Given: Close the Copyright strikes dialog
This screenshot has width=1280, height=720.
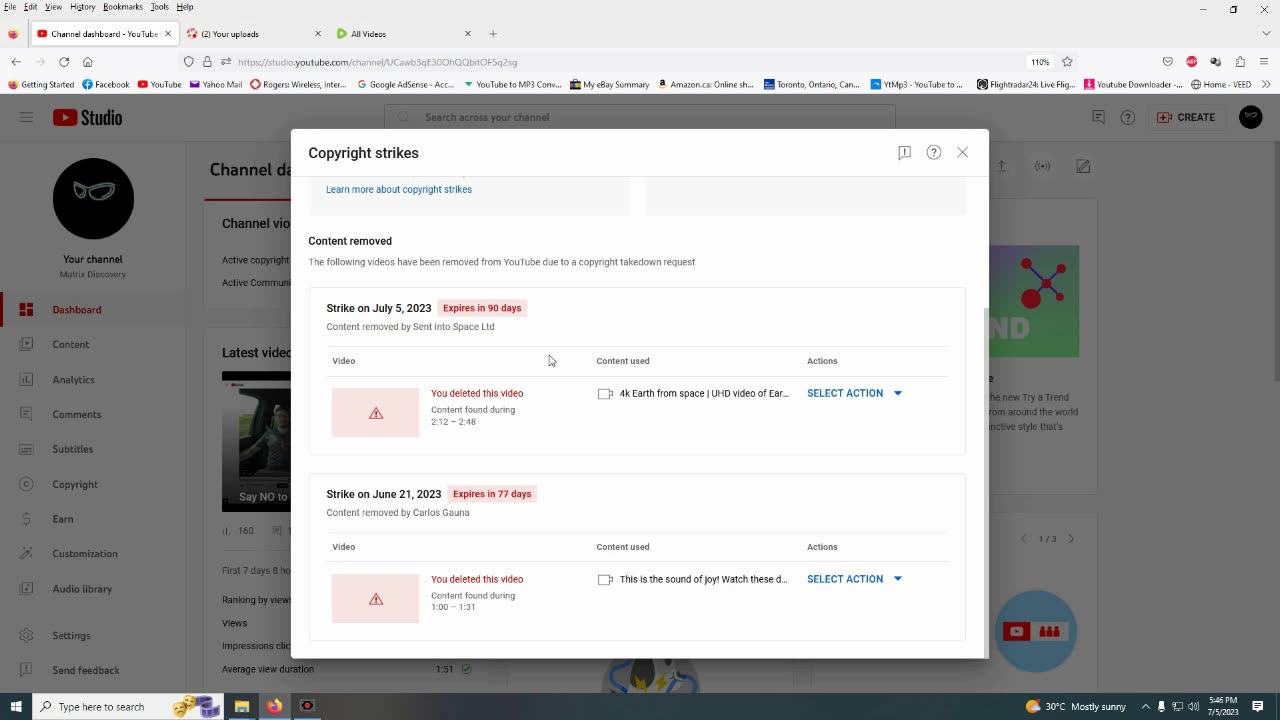Looking at the screenshot, I should pyautogui.click(x=962, y=152).
